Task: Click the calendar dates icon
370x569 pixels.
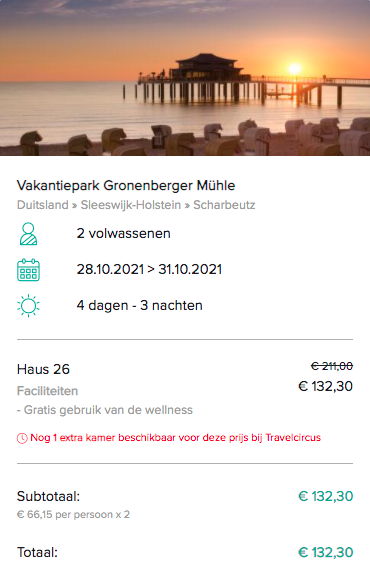Action: (x=28, y=270)
